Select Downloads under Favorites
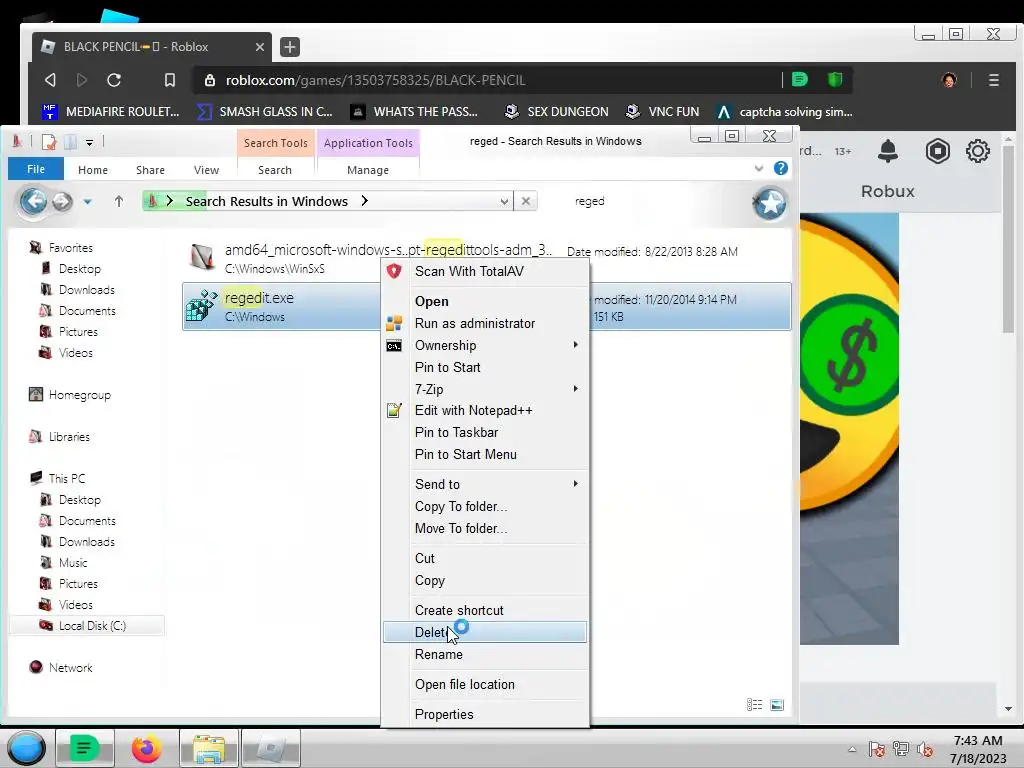This screenshot has height=768, width=1024. 86,289
